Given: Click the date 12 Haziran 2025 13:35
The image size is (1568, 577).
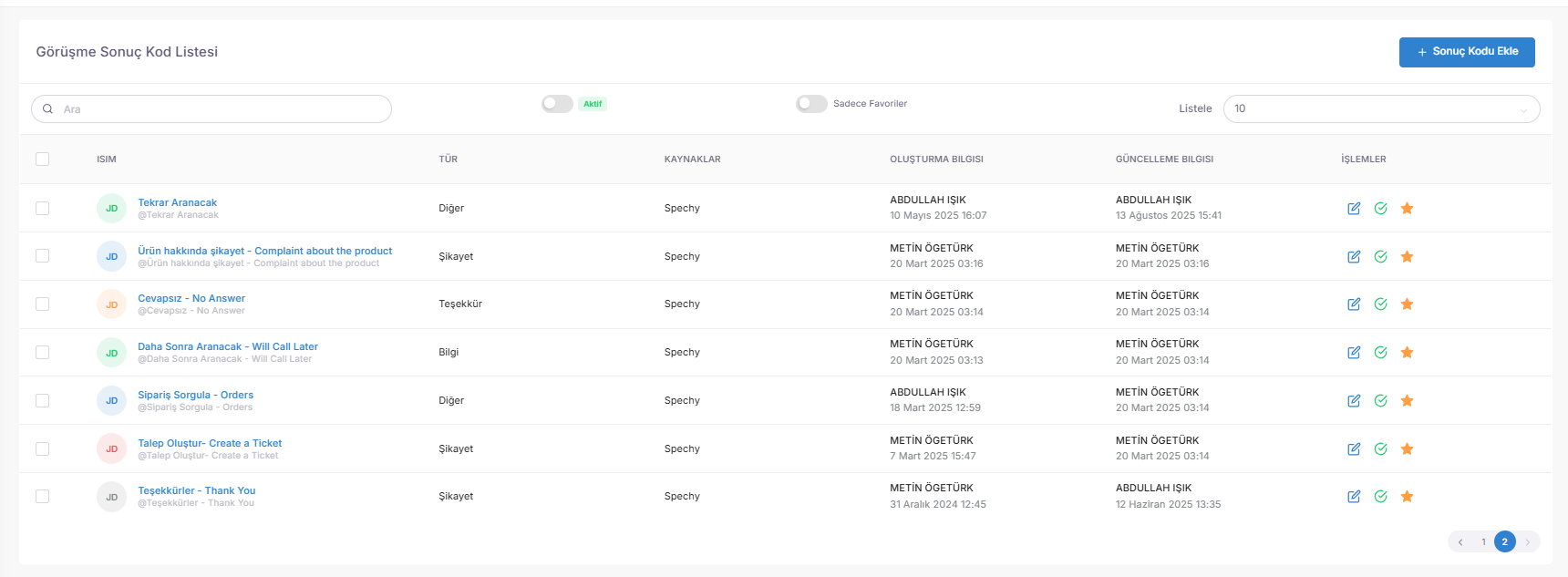Looking at the screenshot, I should click(1168, 504).
